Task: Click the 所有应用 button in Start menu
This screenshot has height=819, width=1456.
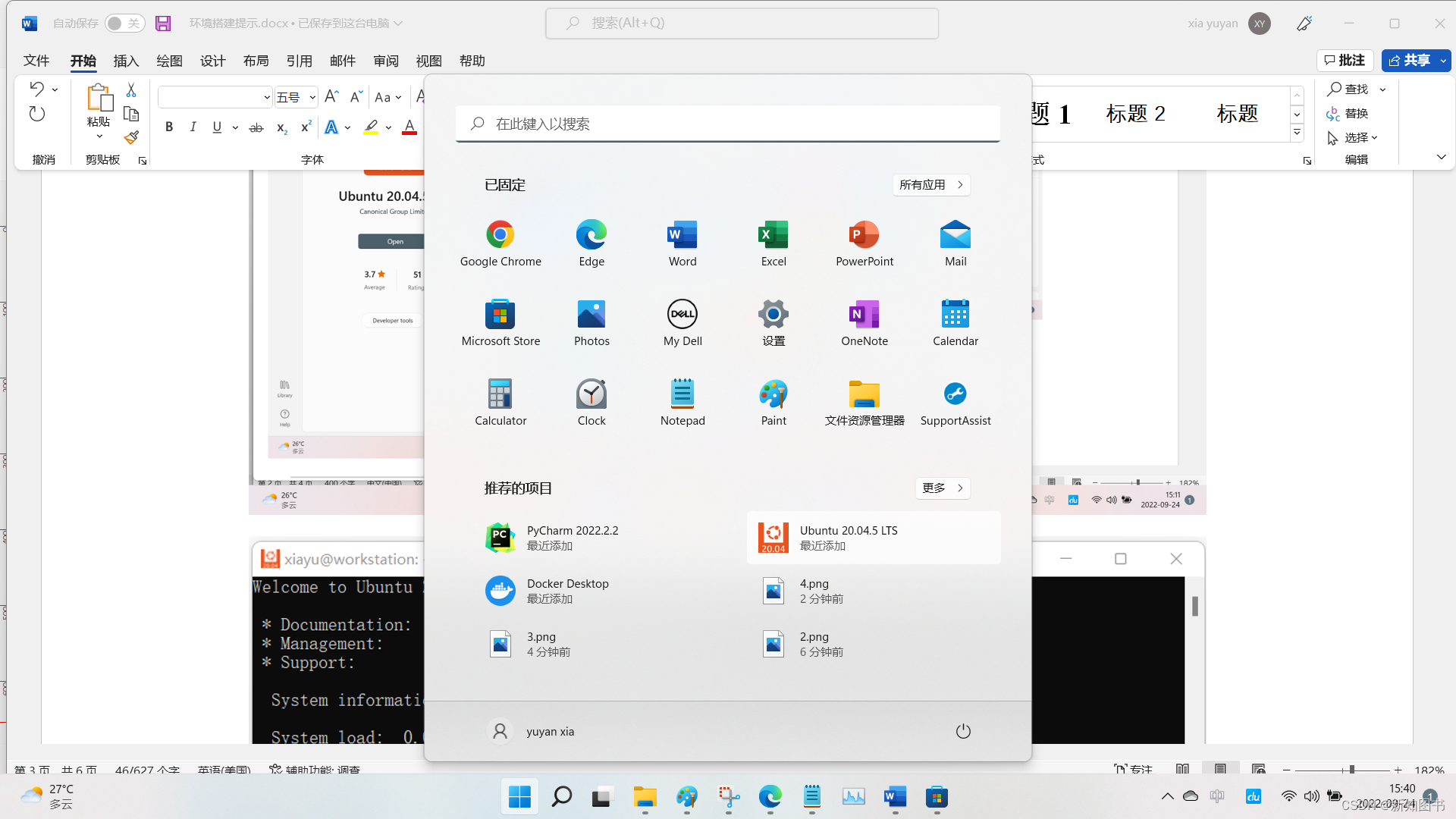Action: (931, 184)
